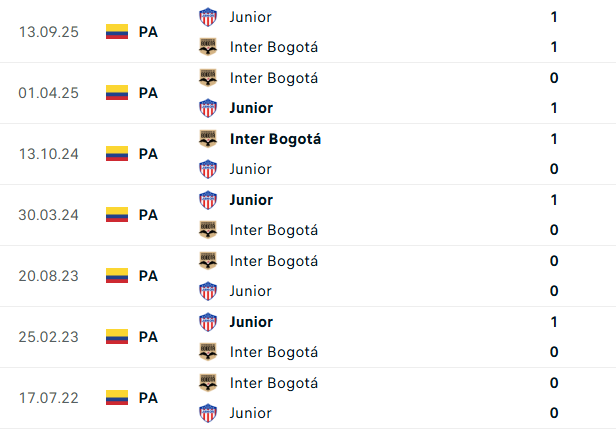Select PA league label in 13.10.24 row
The height and width of the screenshot is (429, 616).
pyautogui.click(x=148, y=153)
